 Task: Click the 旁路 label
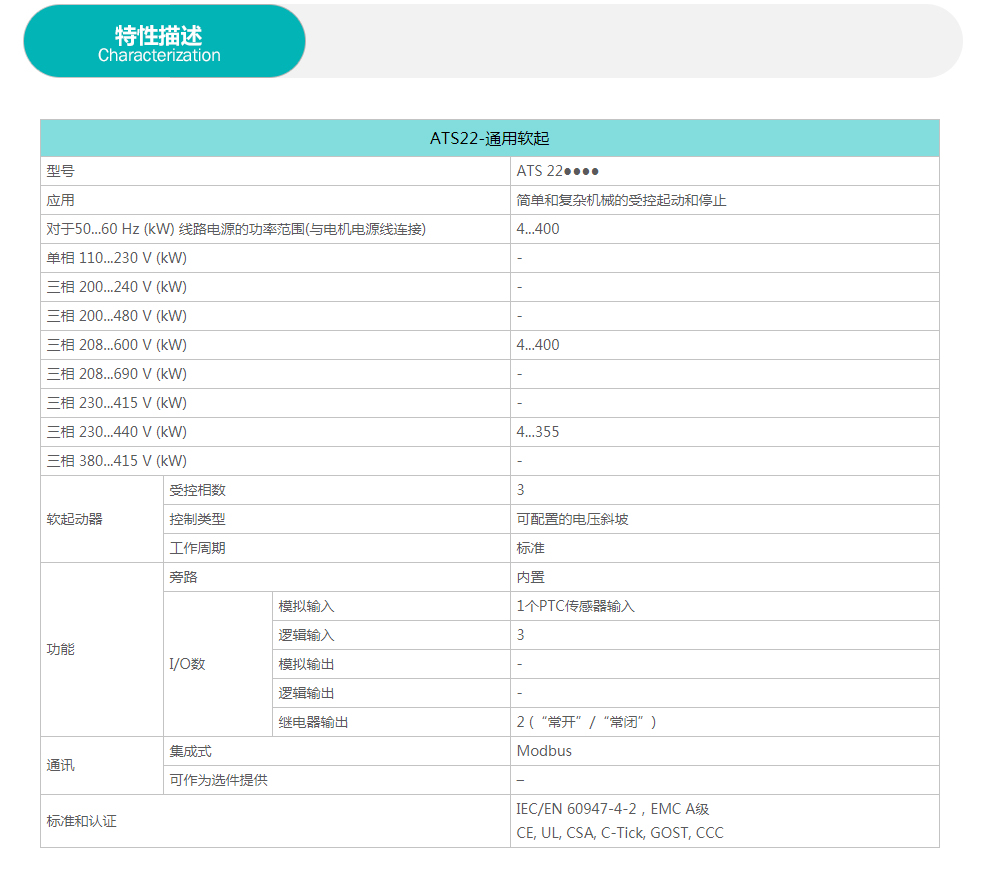[x=184, y=577]
